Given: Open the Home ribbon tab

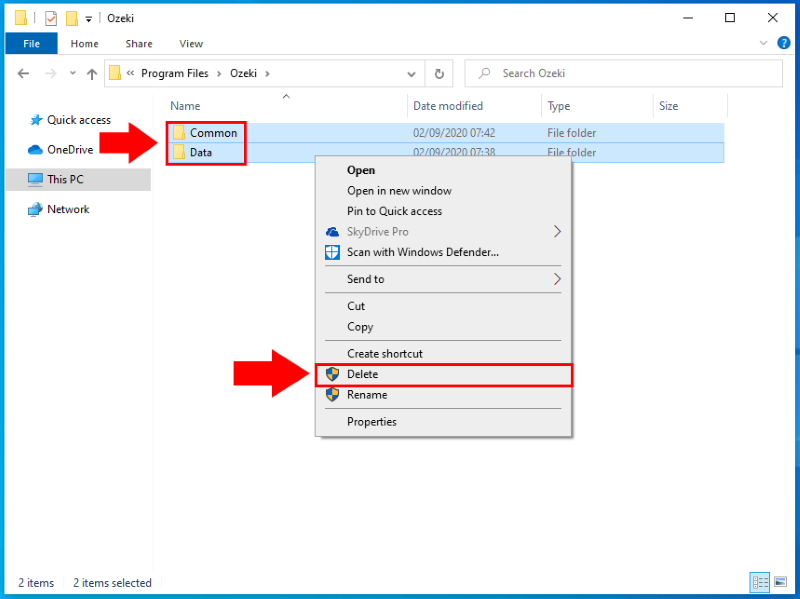Looking at the screenshot, I should [84, 44].
